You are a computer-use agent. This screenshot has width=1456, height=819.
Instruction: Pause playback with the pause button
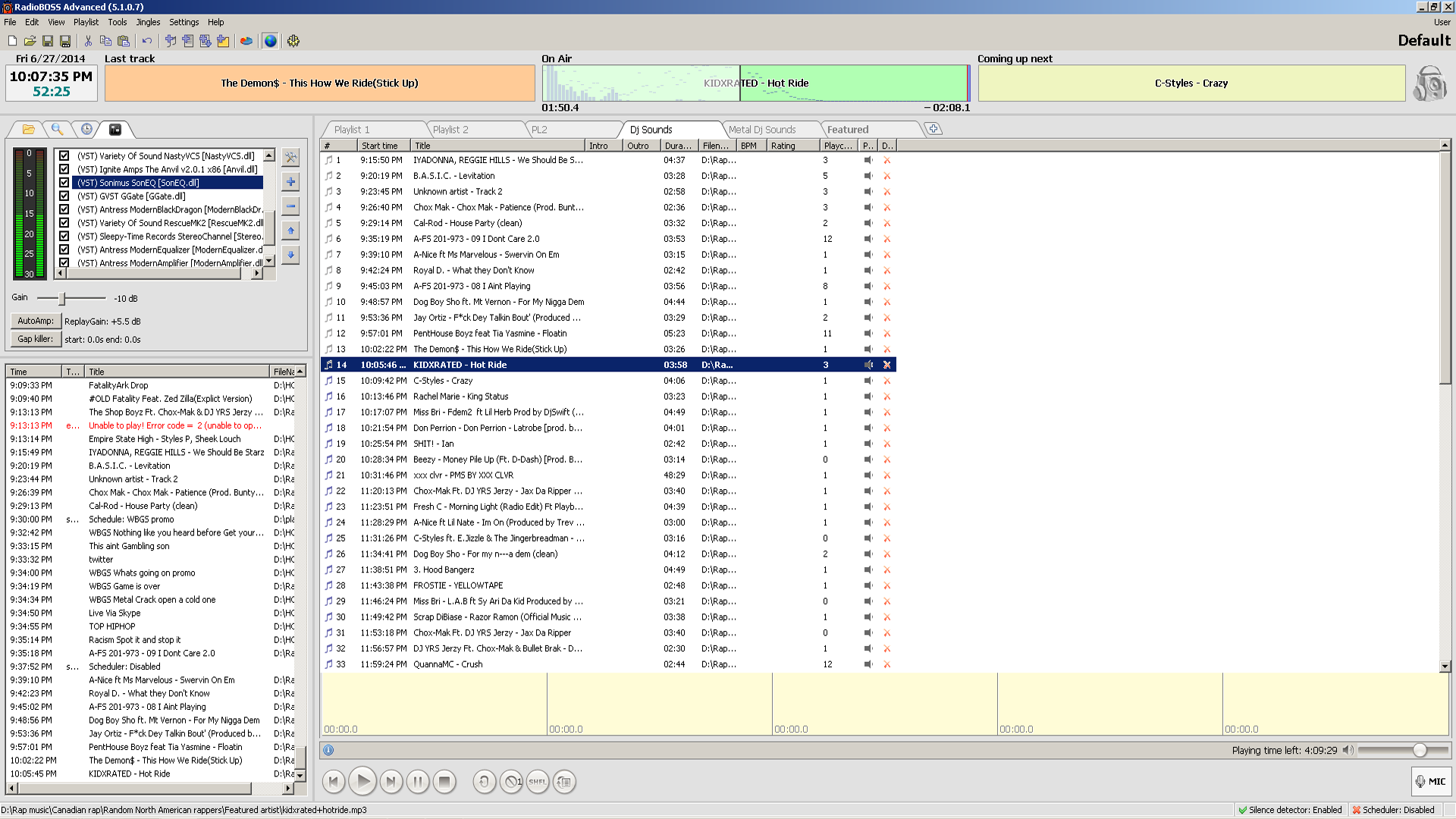(x=418, y=782)
